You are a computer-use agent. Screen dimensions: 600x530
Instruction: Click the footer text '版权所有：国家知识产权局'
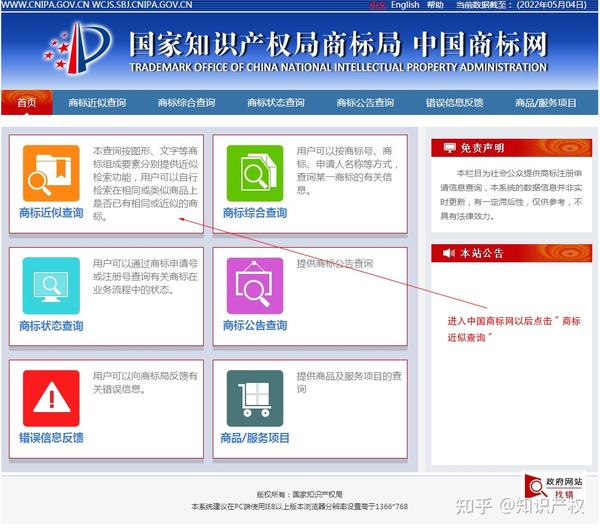tap(299, 494)
